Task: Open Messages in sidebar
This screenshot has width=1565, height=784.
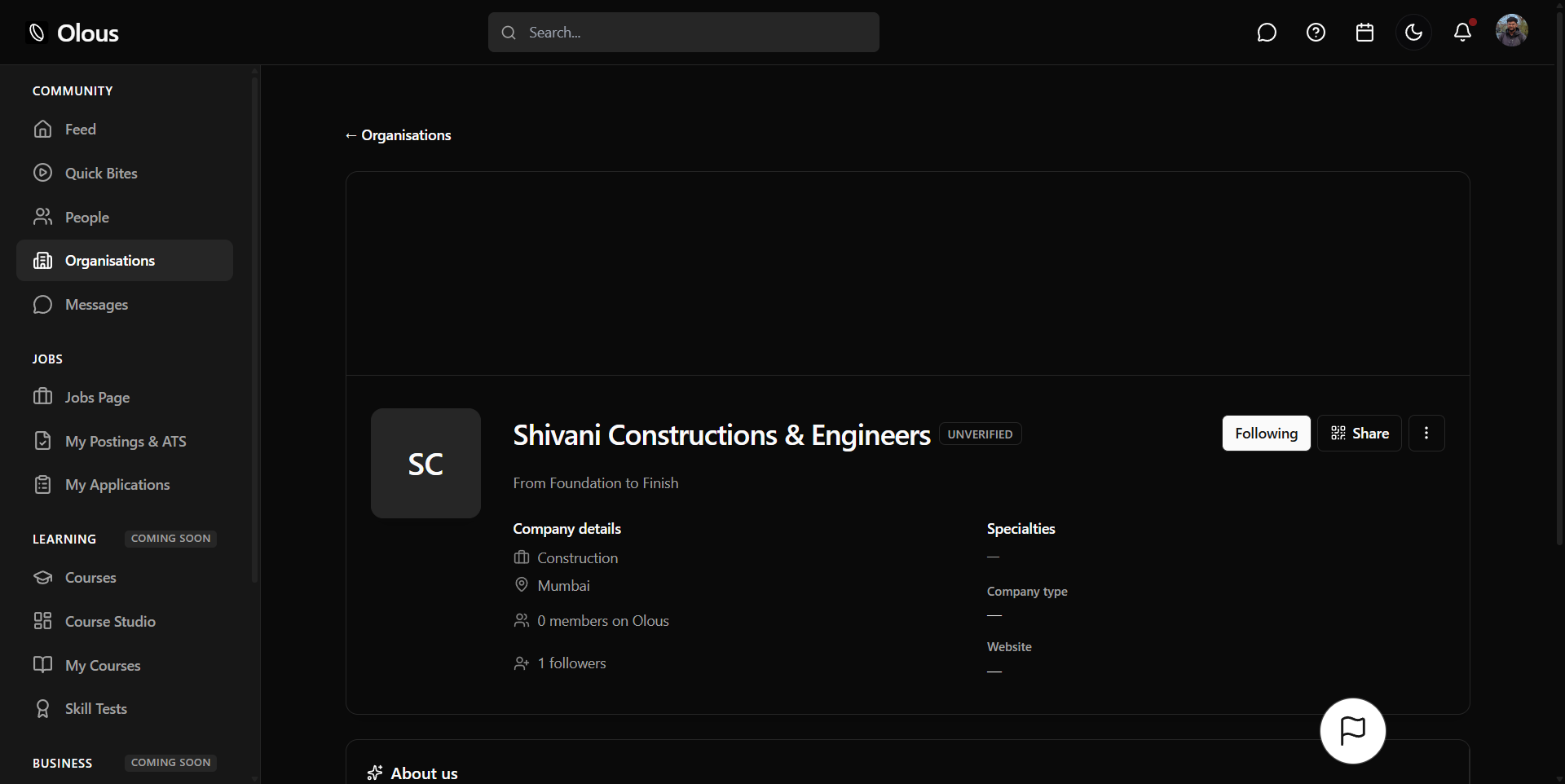Action: point(125,305)
